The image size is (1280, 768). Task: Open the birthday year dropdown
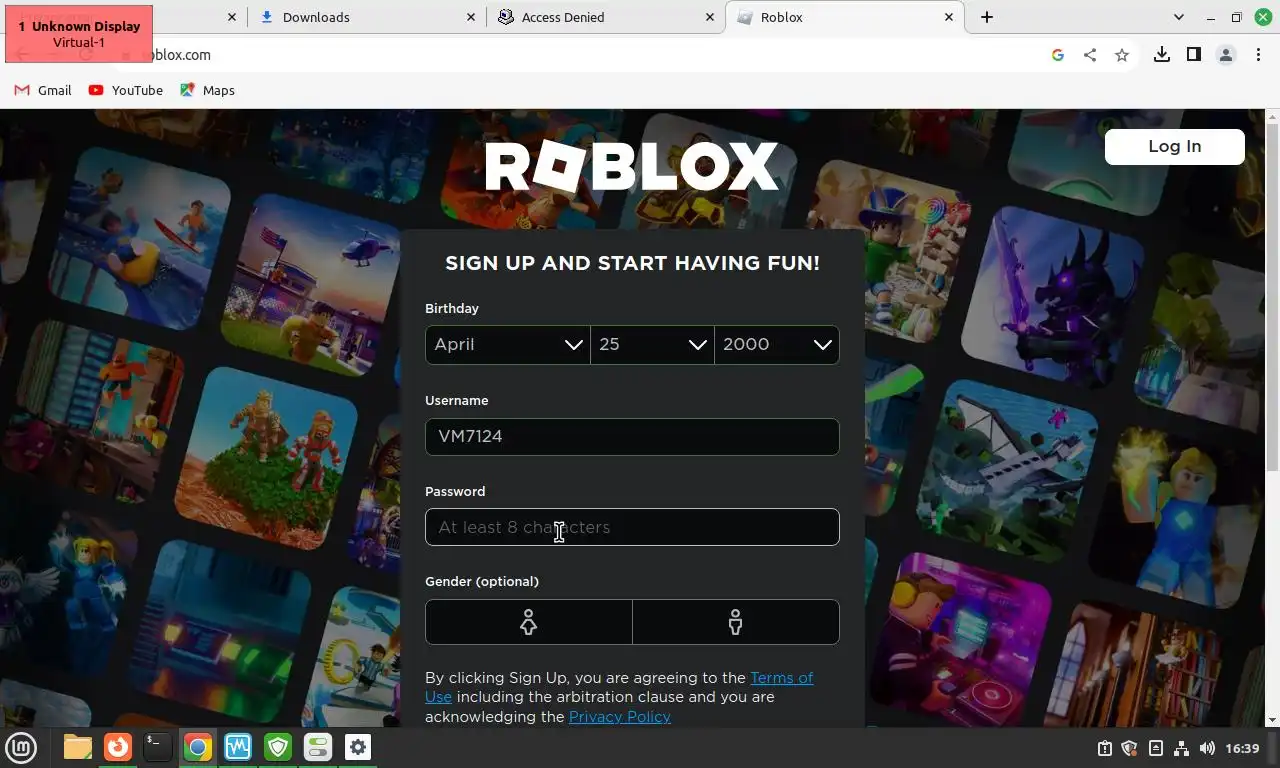tap(777, 344)
